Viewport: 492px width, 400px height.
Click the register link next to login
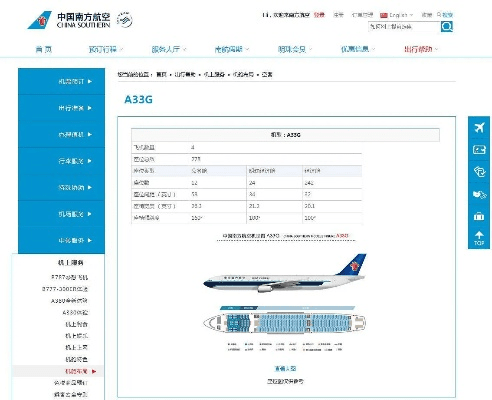pos(338,15)
